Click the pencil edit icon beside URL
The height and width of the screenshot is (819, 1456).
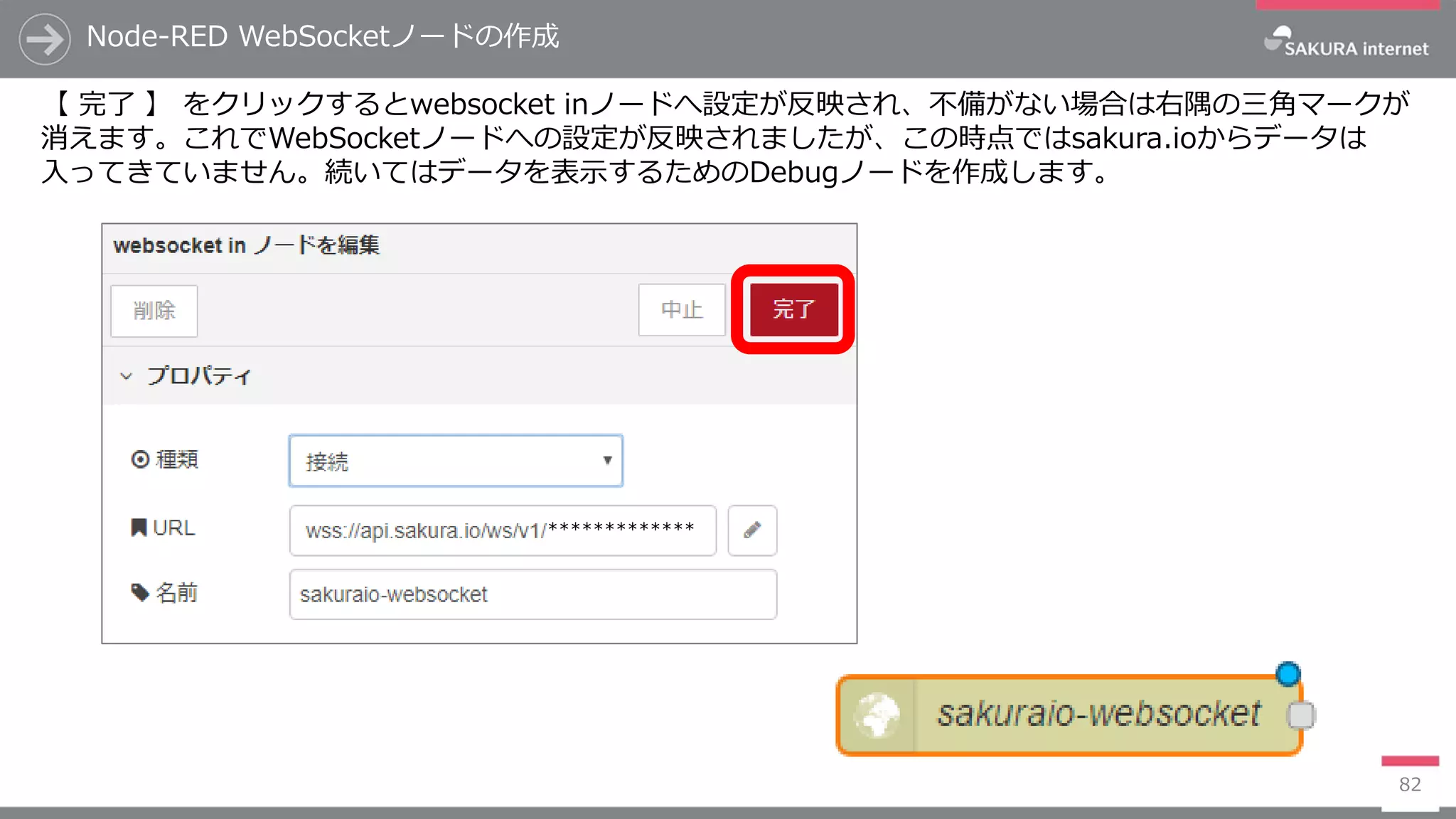pos(752,530)
